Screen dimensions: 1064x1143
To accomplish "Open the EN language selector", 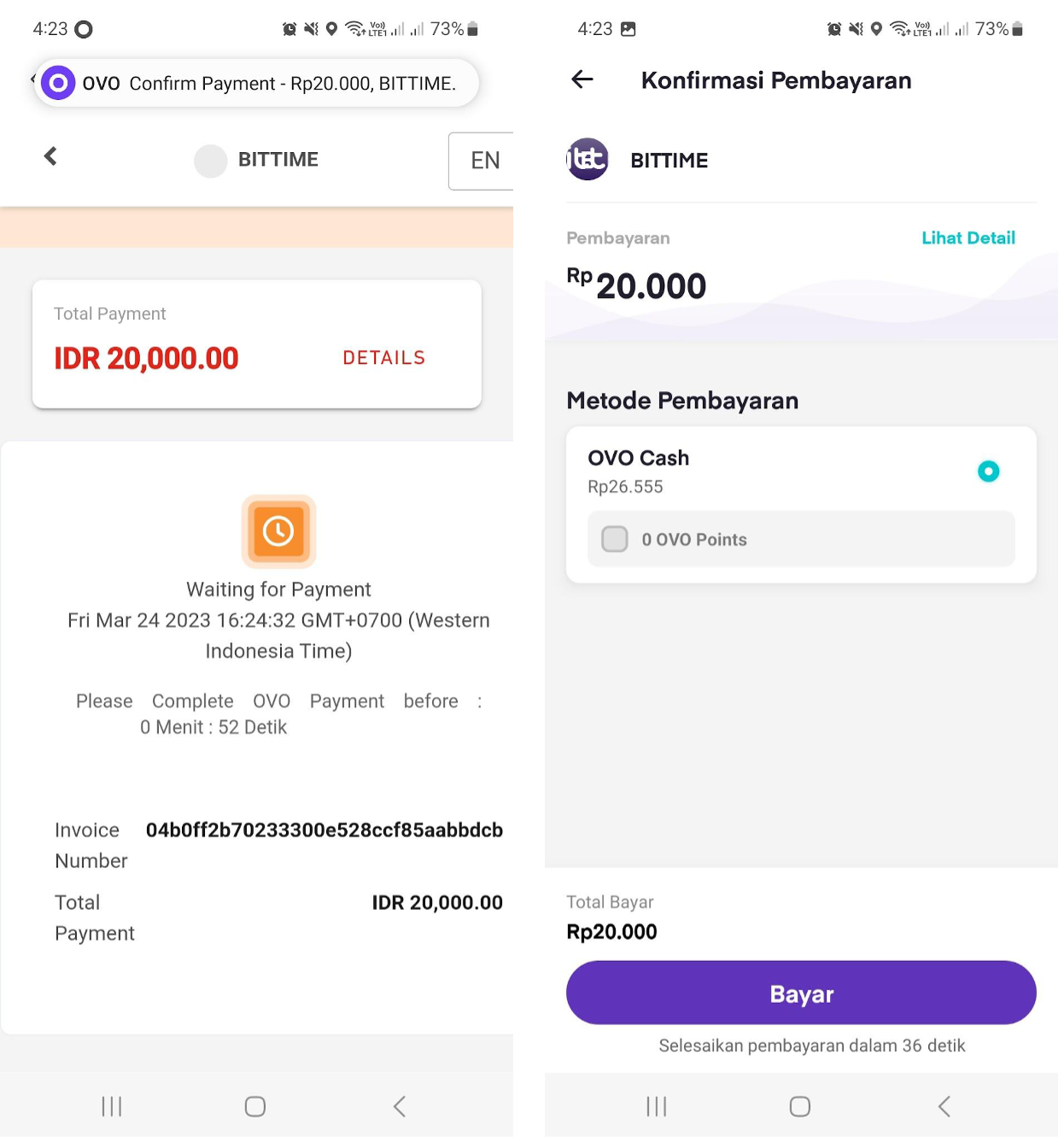I will coord(482,161).
